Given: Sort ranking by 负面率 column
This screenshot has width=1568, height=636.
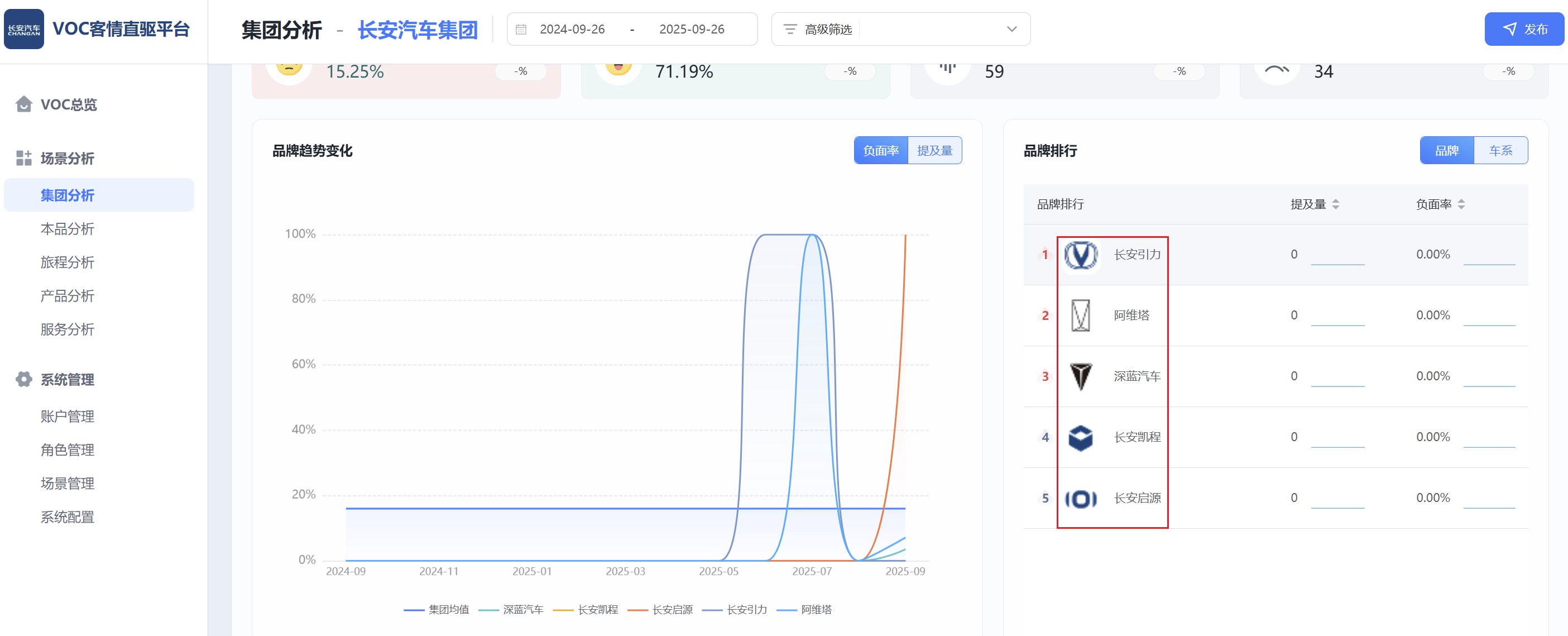Looking at the screenshot, I should coord(1461,204).
